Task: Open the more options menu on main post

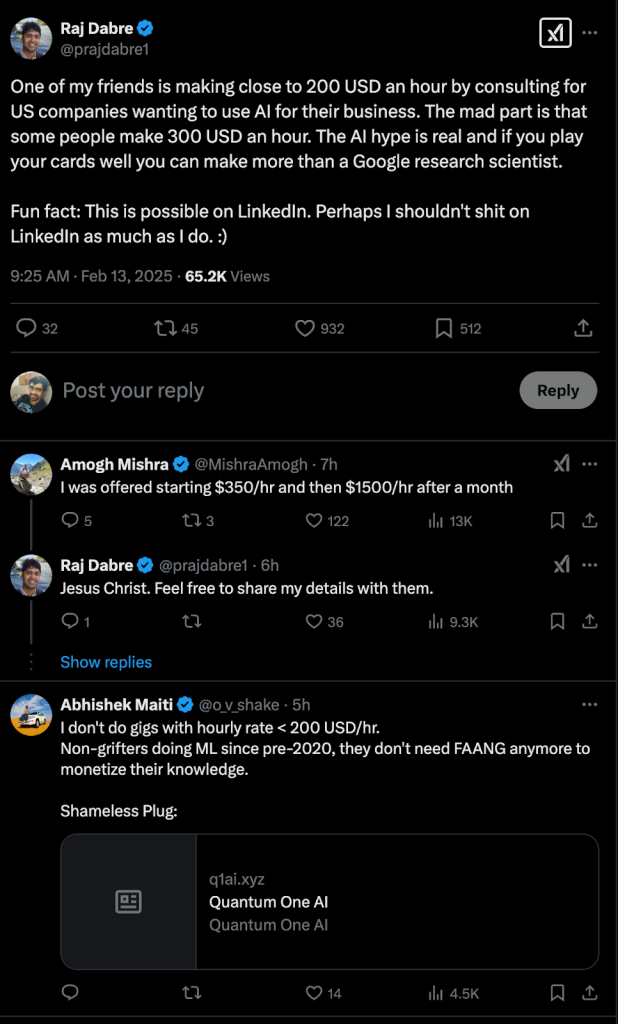Action: tap(590, 33)
